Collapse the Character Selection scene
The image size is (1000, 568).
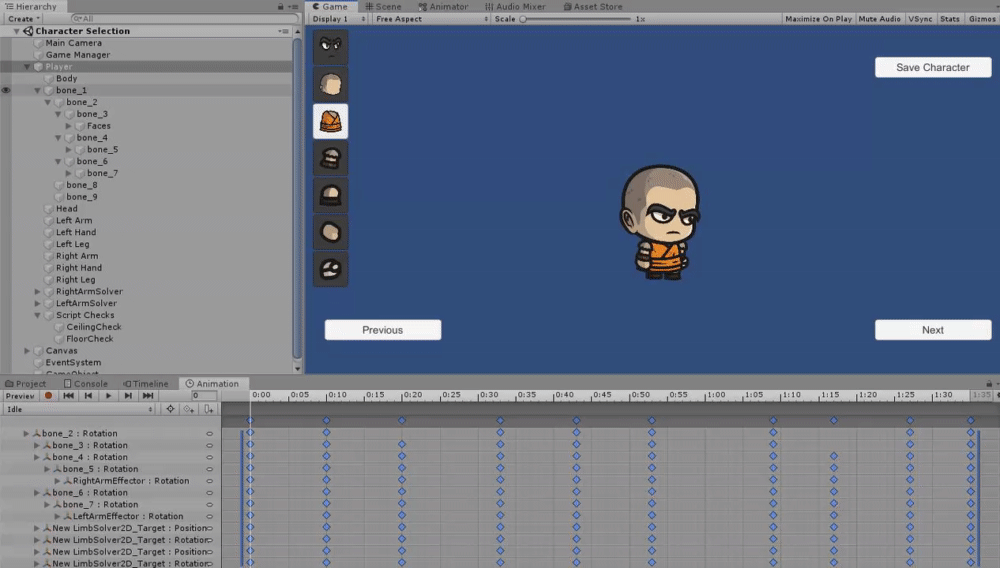pyautogui.click(x=17, y=31)
